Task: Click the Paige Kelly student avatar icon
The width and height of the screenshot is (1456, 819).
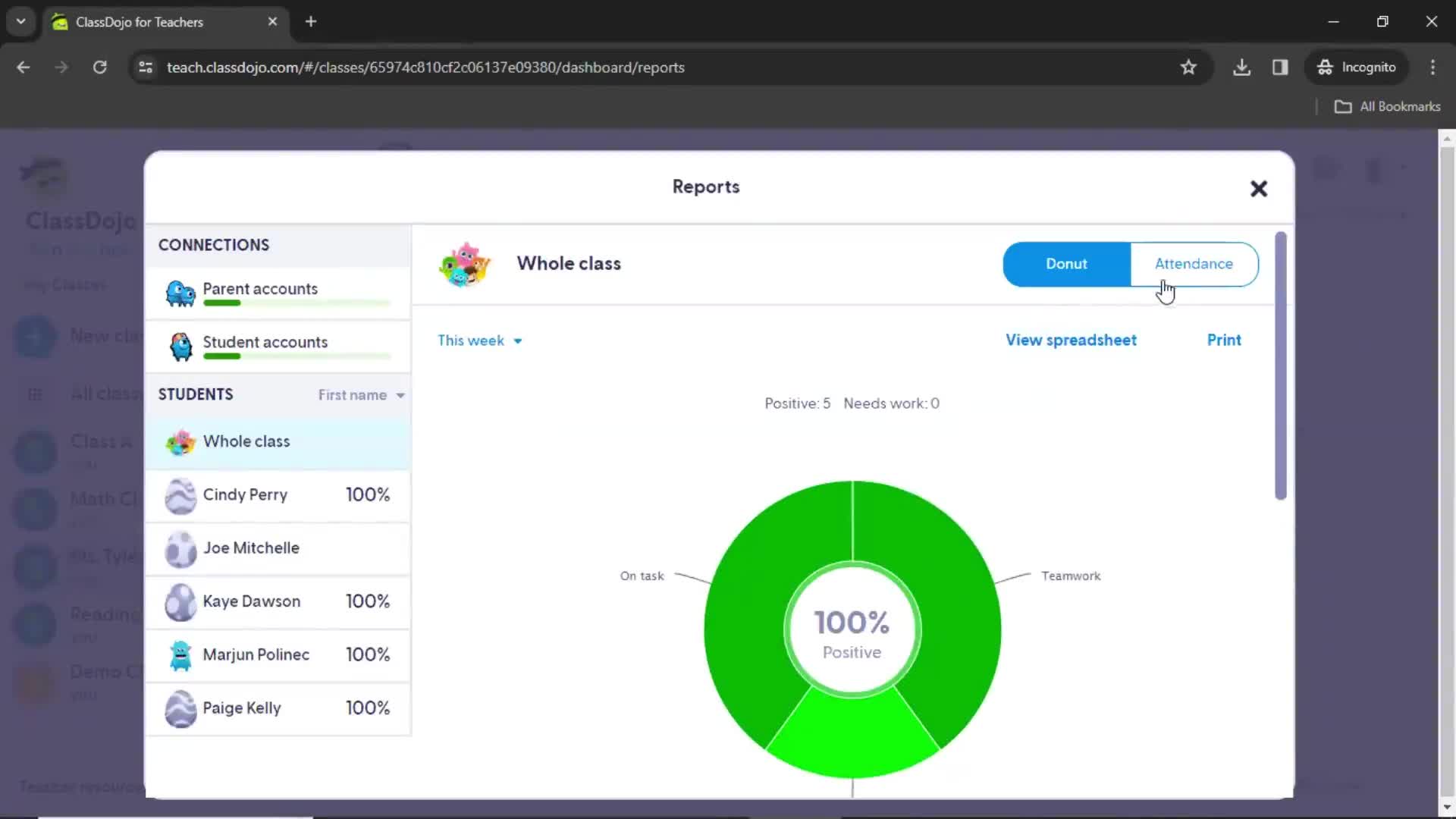Action: [x=179, y=707]
